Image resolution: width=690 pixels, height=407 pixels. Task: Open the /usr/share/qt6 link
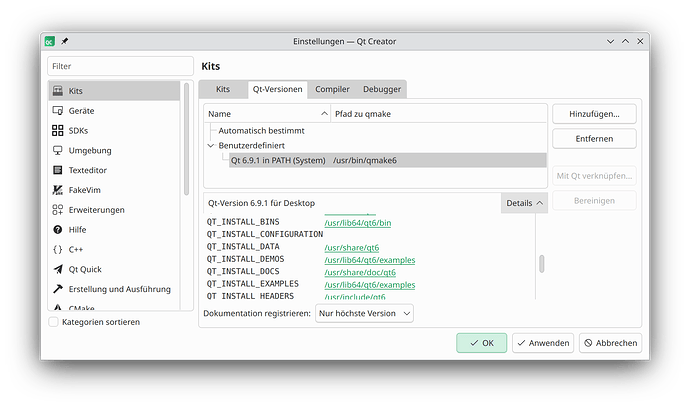pyautogui.click(x=352, y=248)
